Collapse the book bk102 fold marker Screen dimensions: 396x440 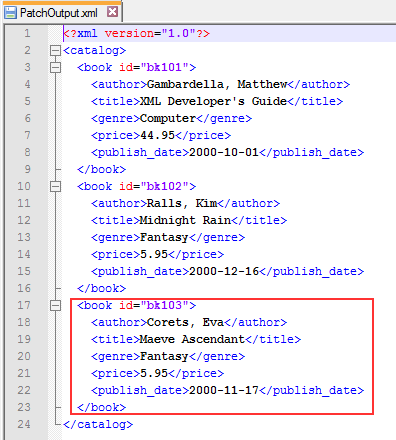[55, 187]
